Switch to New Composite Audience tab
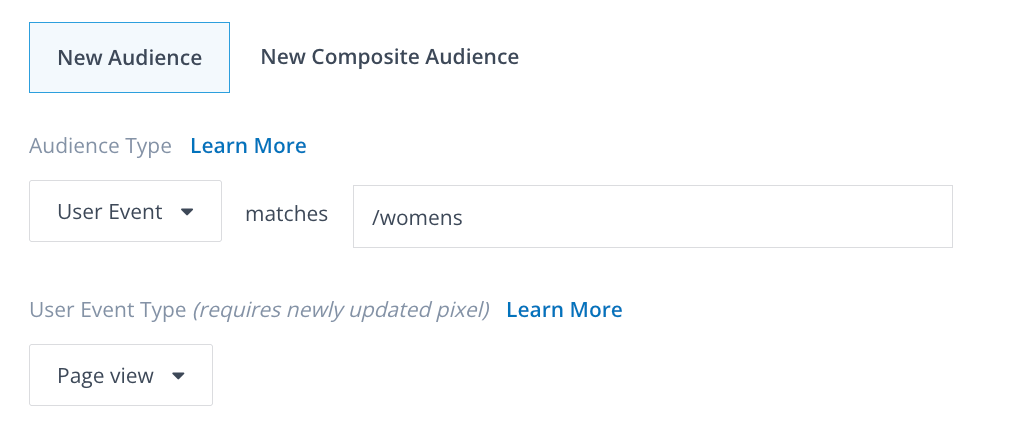This screenshot has height=436, width=1014. pyautogui.click(x=389, y=57)
